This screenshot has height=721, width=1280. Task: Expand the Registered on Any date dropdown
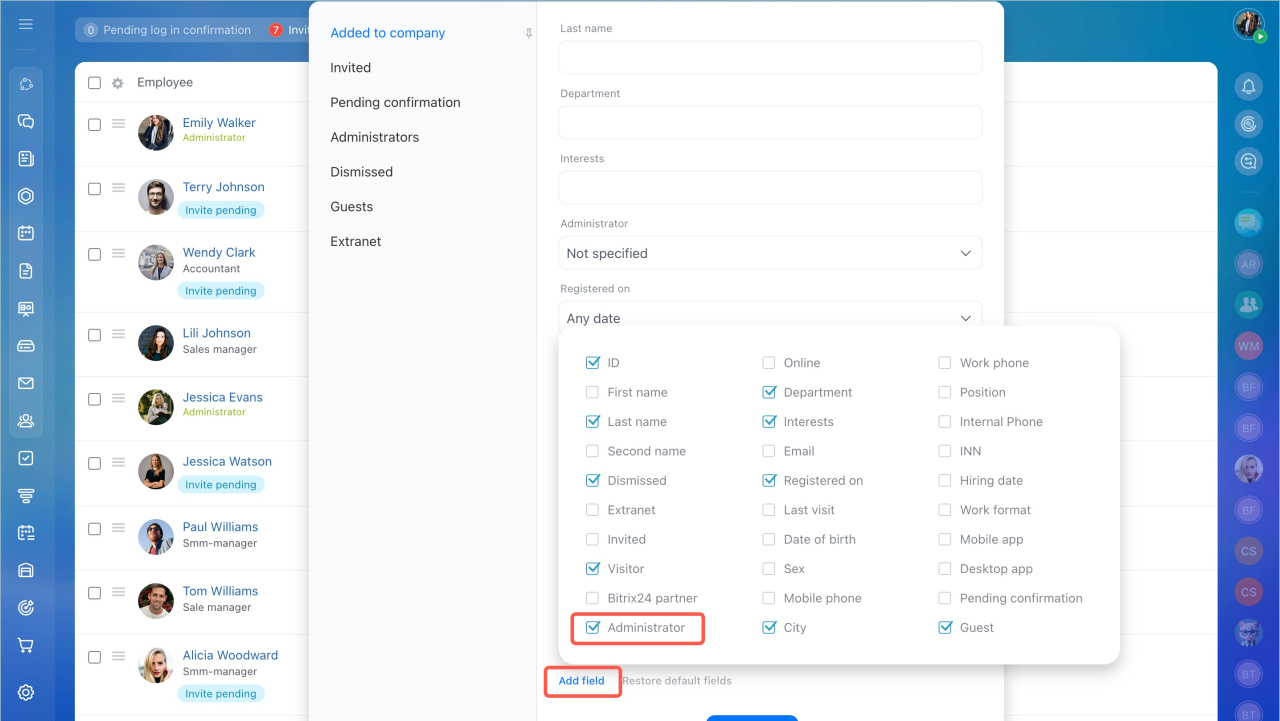770,318
